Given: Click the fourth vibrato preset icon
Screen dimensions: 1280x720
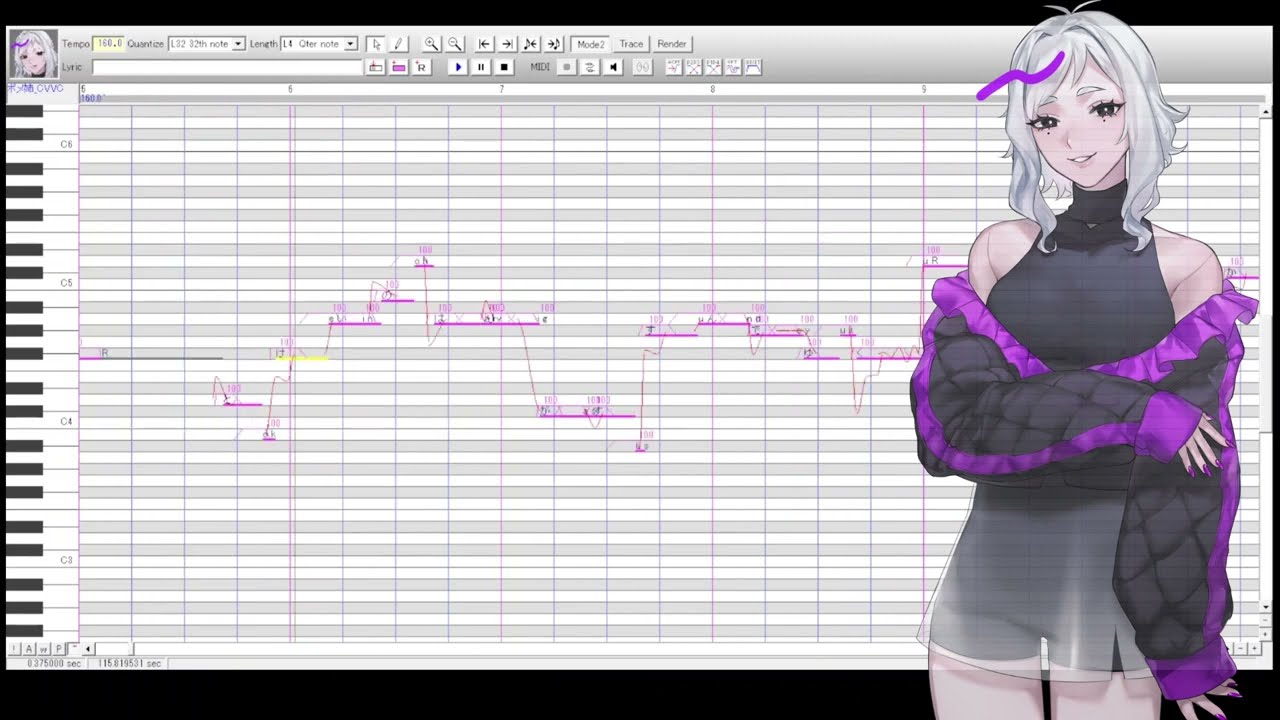Looking at the screenshot, I should tap(733, 67).
